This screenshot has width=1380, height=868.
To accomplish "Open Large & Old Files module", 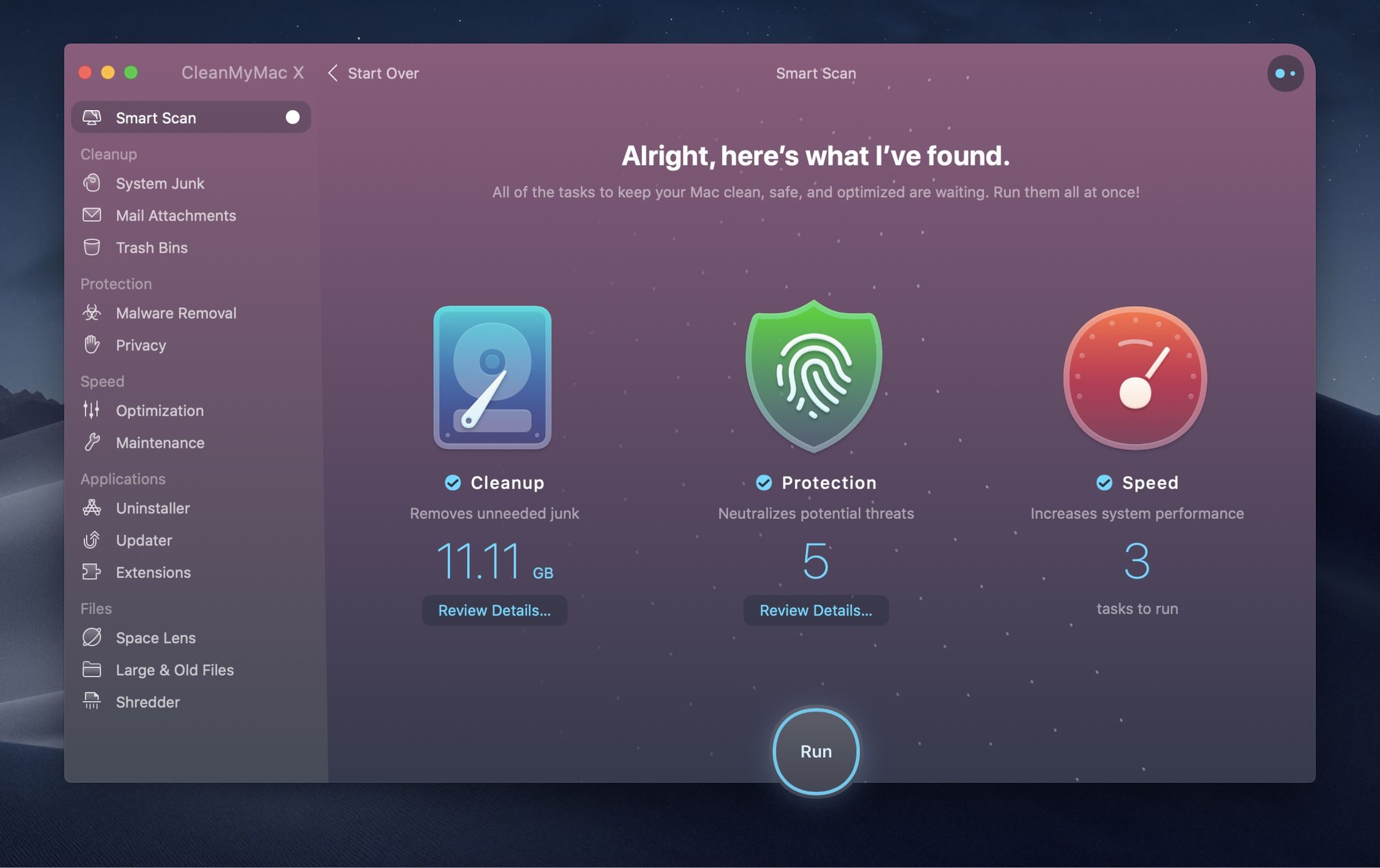I will pyautogui.click(x=191, y=669).
